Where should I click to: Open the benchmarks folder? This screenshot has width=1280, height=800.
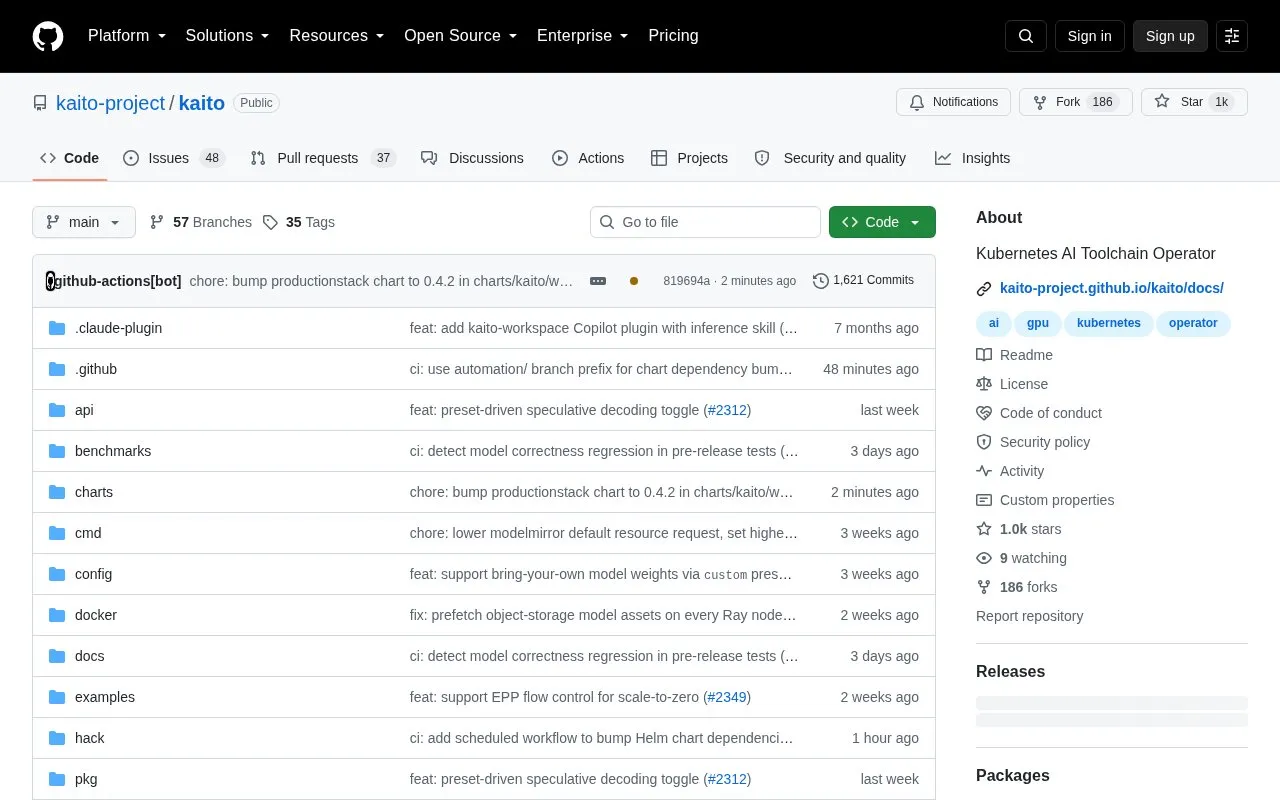[x=113, y=451]
